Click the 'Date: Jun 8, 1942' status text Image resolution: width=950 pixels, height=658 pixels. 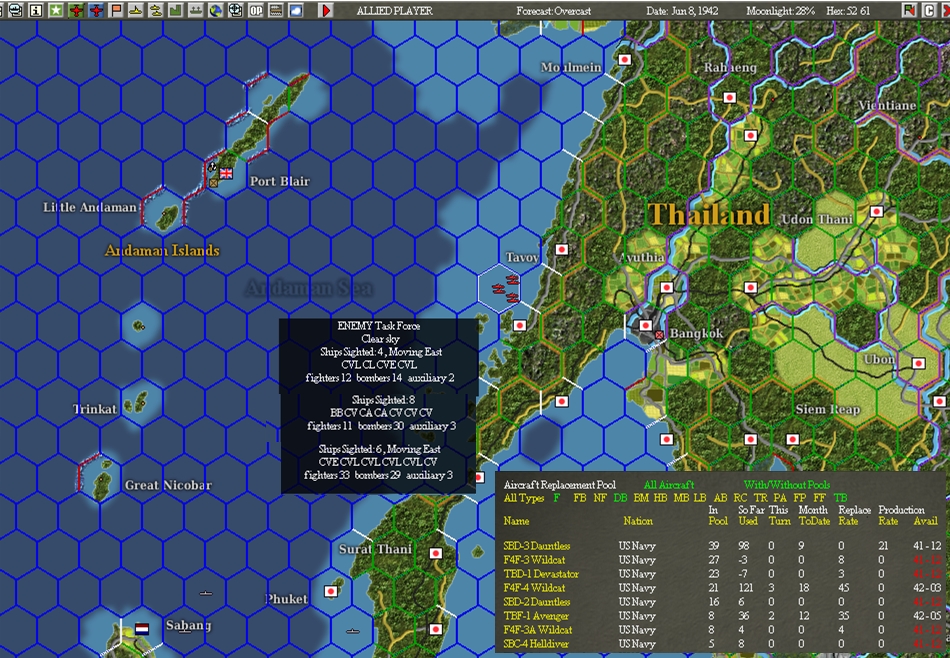(682, 11)
